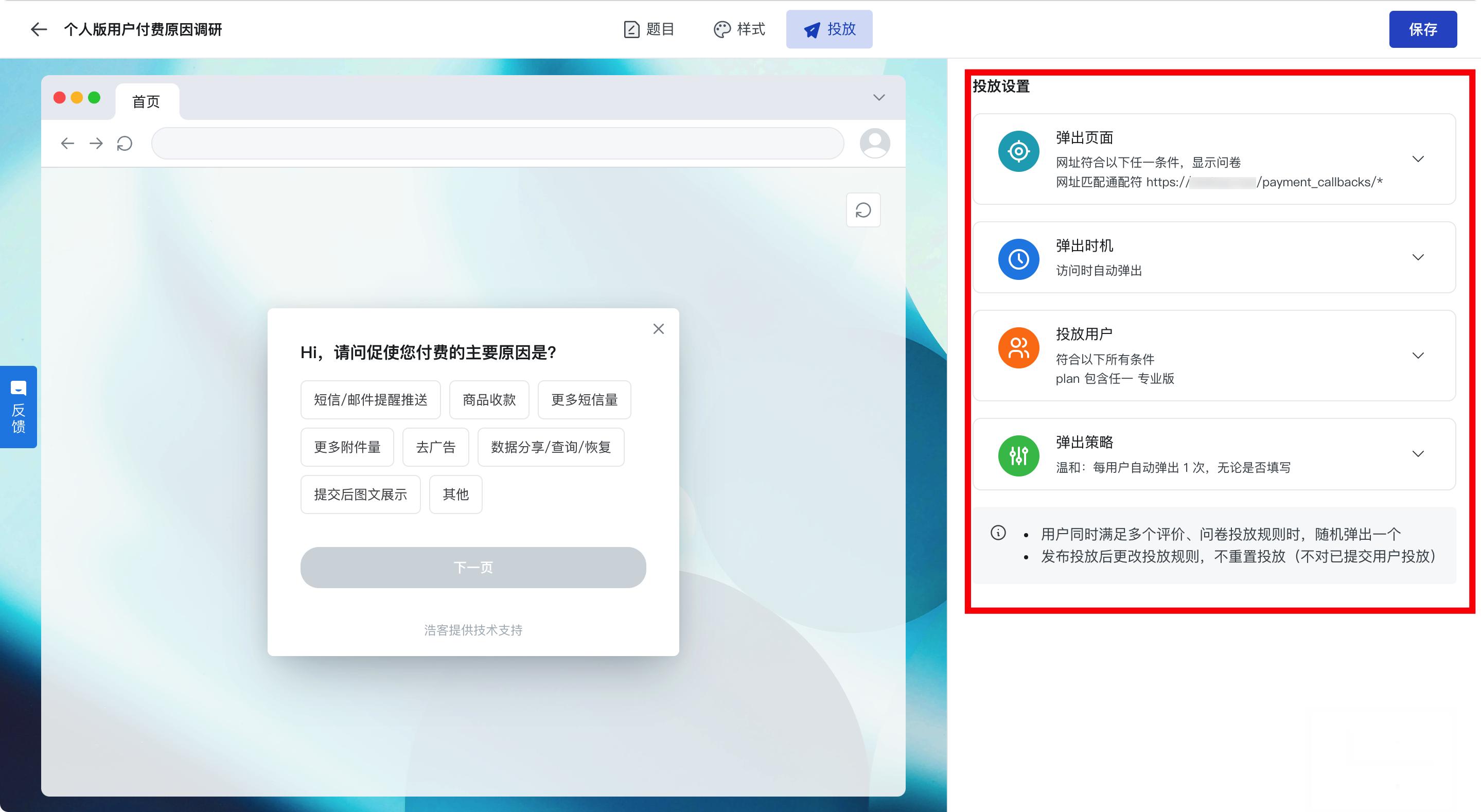Expand the 弹出策略 section chevron

pos(1418,454)
